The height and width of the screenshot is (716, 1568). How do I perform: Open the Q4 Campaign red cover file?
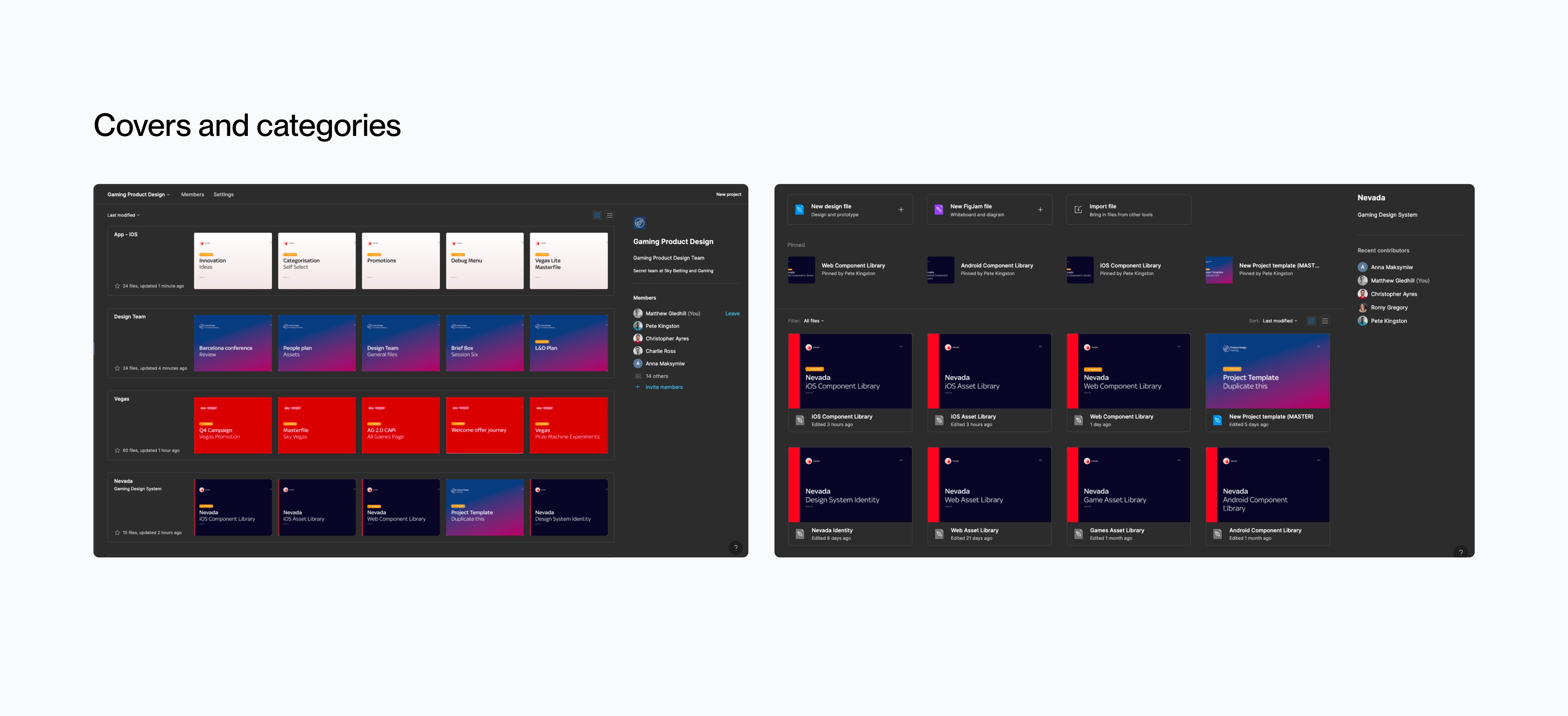pos(232,425)
